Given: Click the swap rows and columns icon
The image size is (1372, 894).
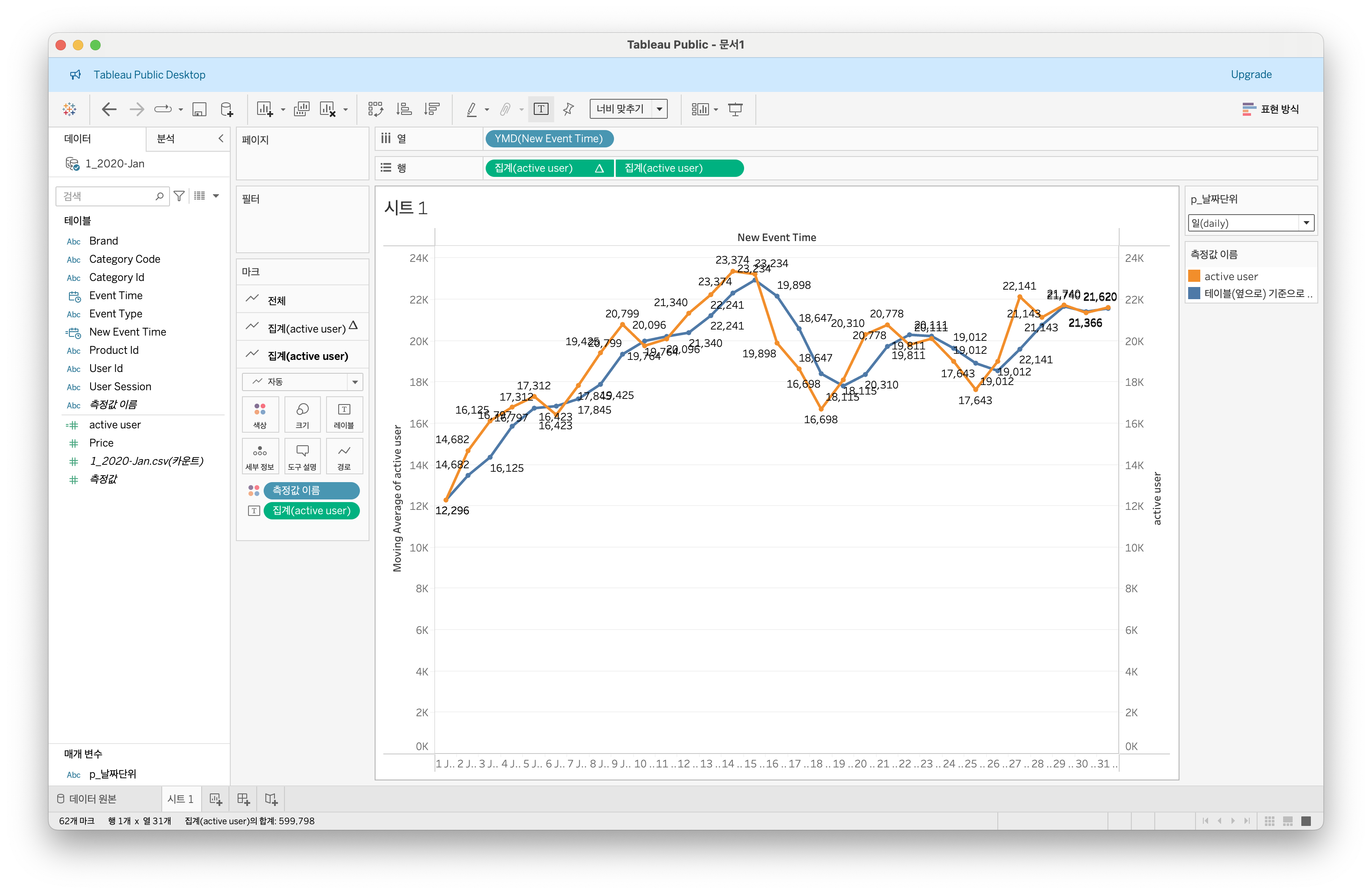Looking at the screenshot, I should [375, 109].
